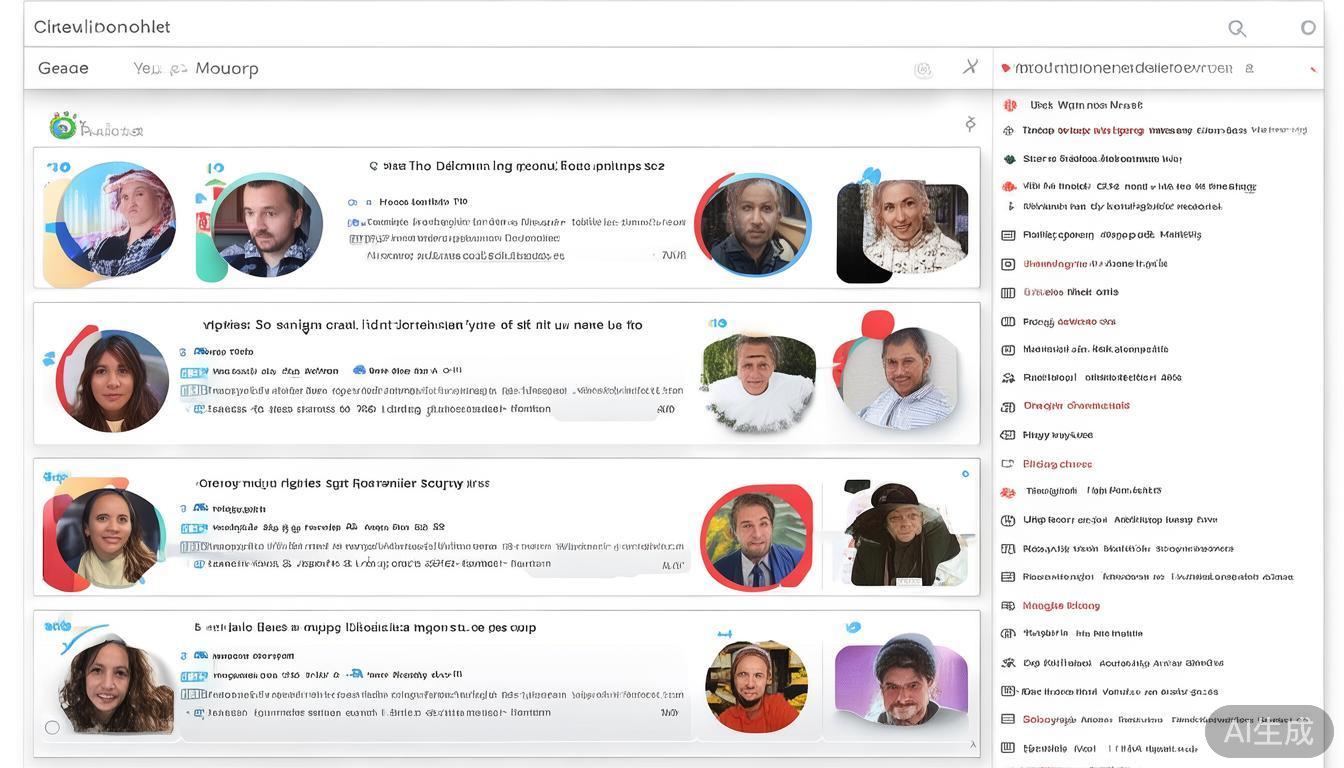This screenshot has width=1344, height=768.
Task: Click the small icon at feed header right edge
Action: pyautogui.click(x=969, y=123)
